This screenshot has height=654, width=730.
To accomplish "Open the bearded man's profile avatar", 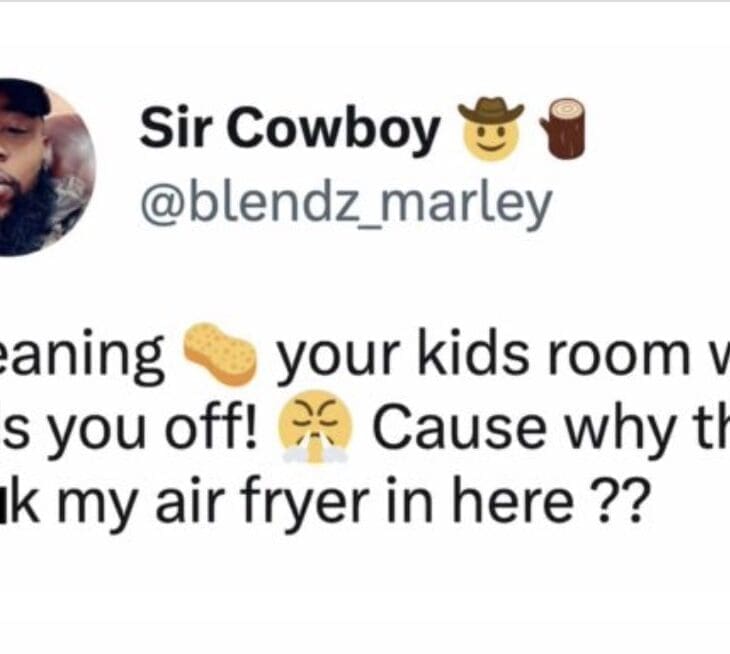I will (47, 168).
